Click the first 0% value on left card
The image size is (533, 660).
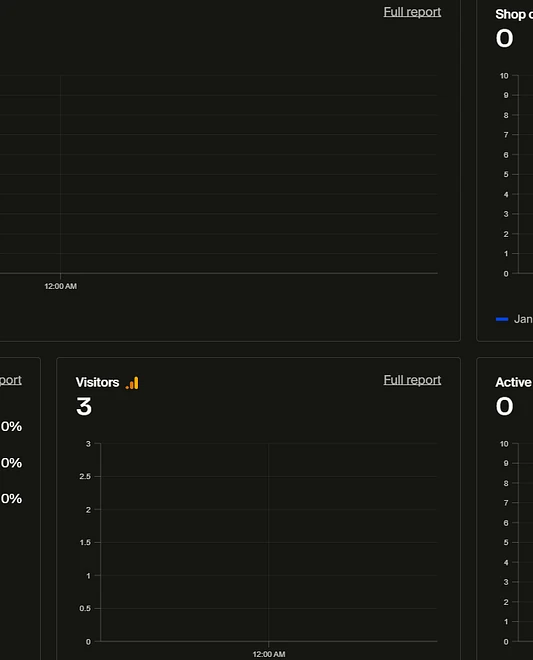pyautogui.click(x=11, y=426)
